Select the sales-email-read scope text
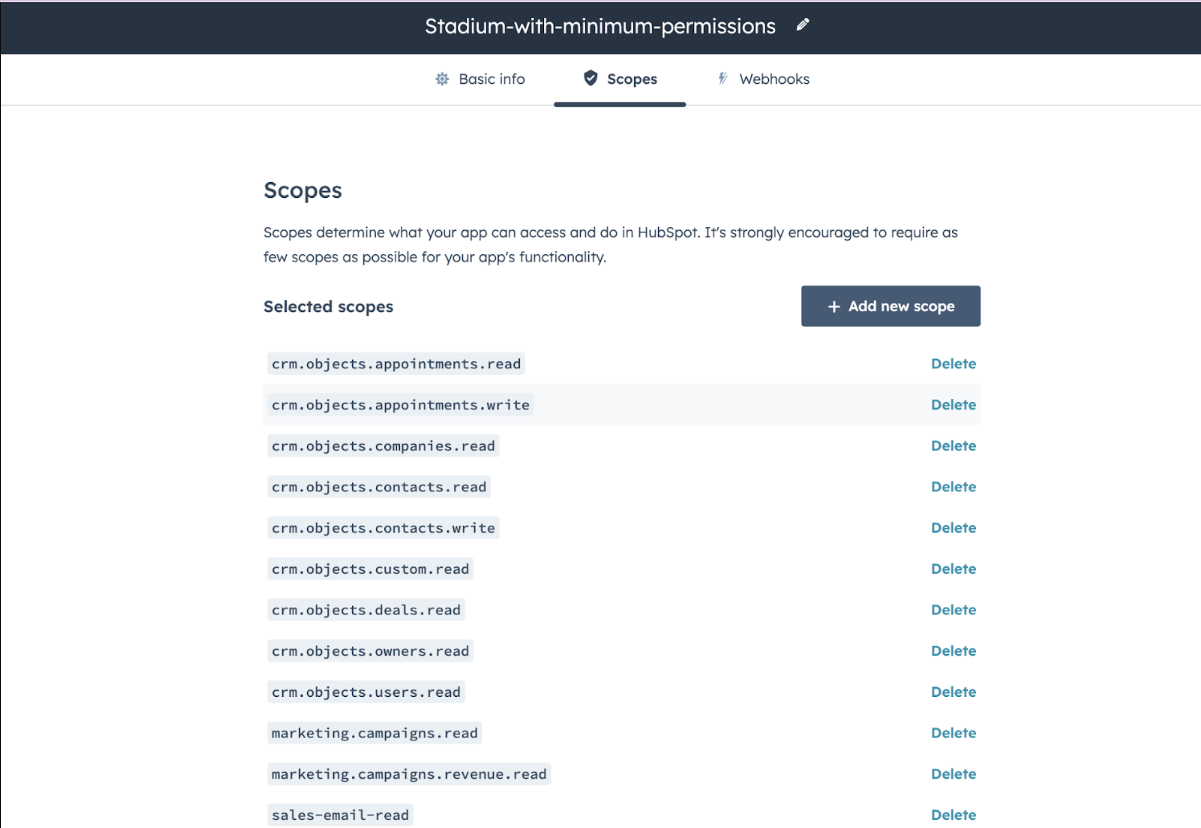 coord(340,815)
